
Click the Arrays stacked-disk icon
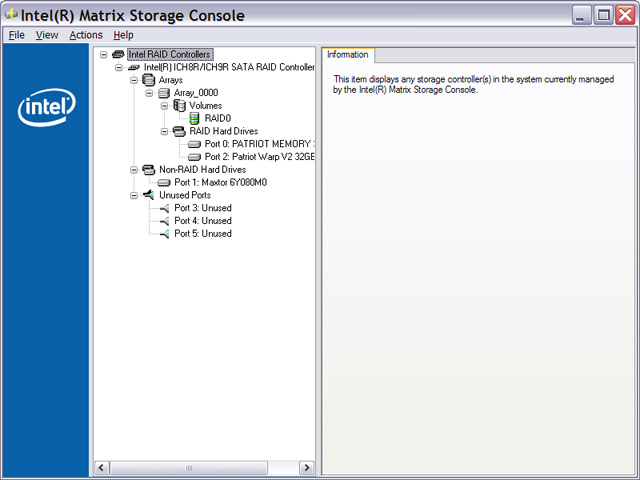tap(149, 80)
